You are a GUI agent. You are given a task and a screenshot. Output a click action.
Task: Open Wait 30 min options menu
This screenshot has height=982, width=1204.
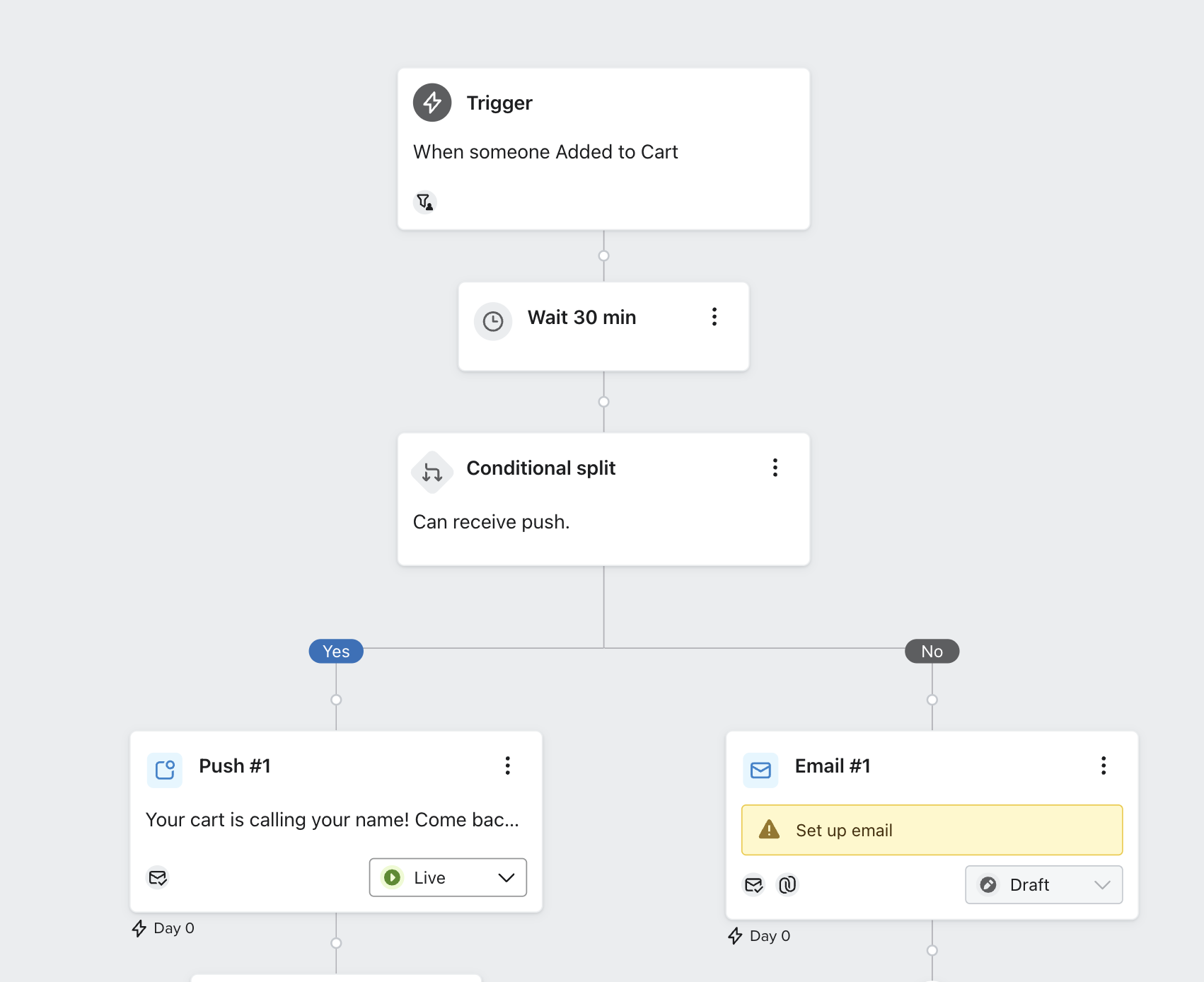point(714,317)
